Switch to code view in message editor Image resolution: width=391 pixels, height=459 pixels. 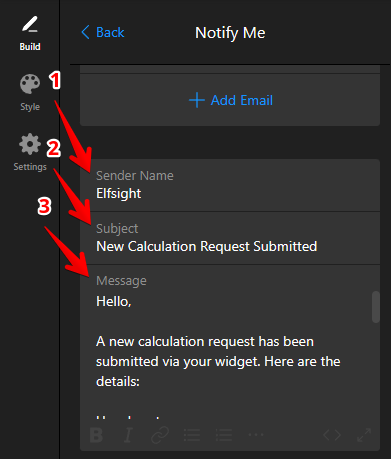click(332, 435)
